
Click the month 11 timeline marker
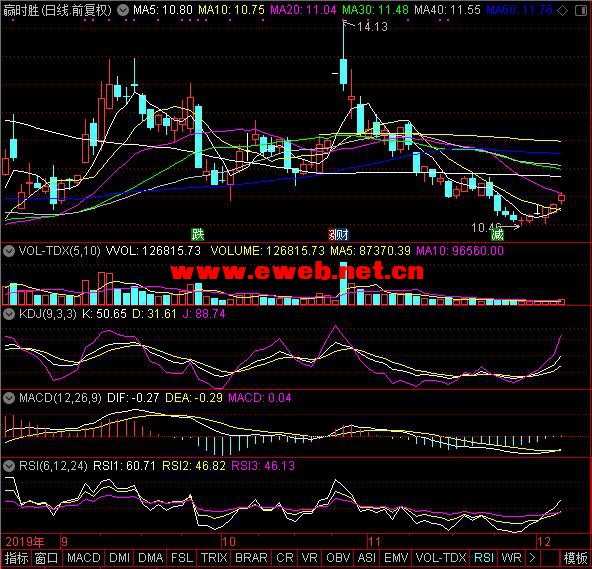point(374,542)
